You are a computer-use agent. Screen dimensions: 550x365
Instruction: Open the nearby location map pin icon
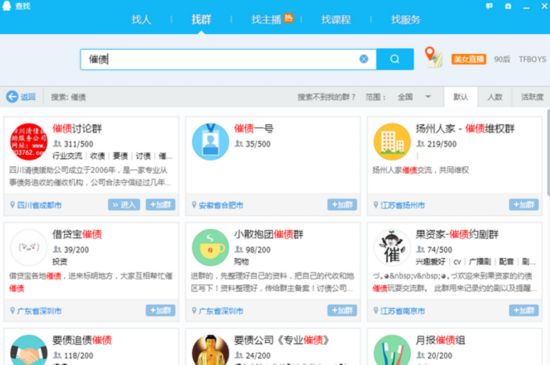point(433,57)
